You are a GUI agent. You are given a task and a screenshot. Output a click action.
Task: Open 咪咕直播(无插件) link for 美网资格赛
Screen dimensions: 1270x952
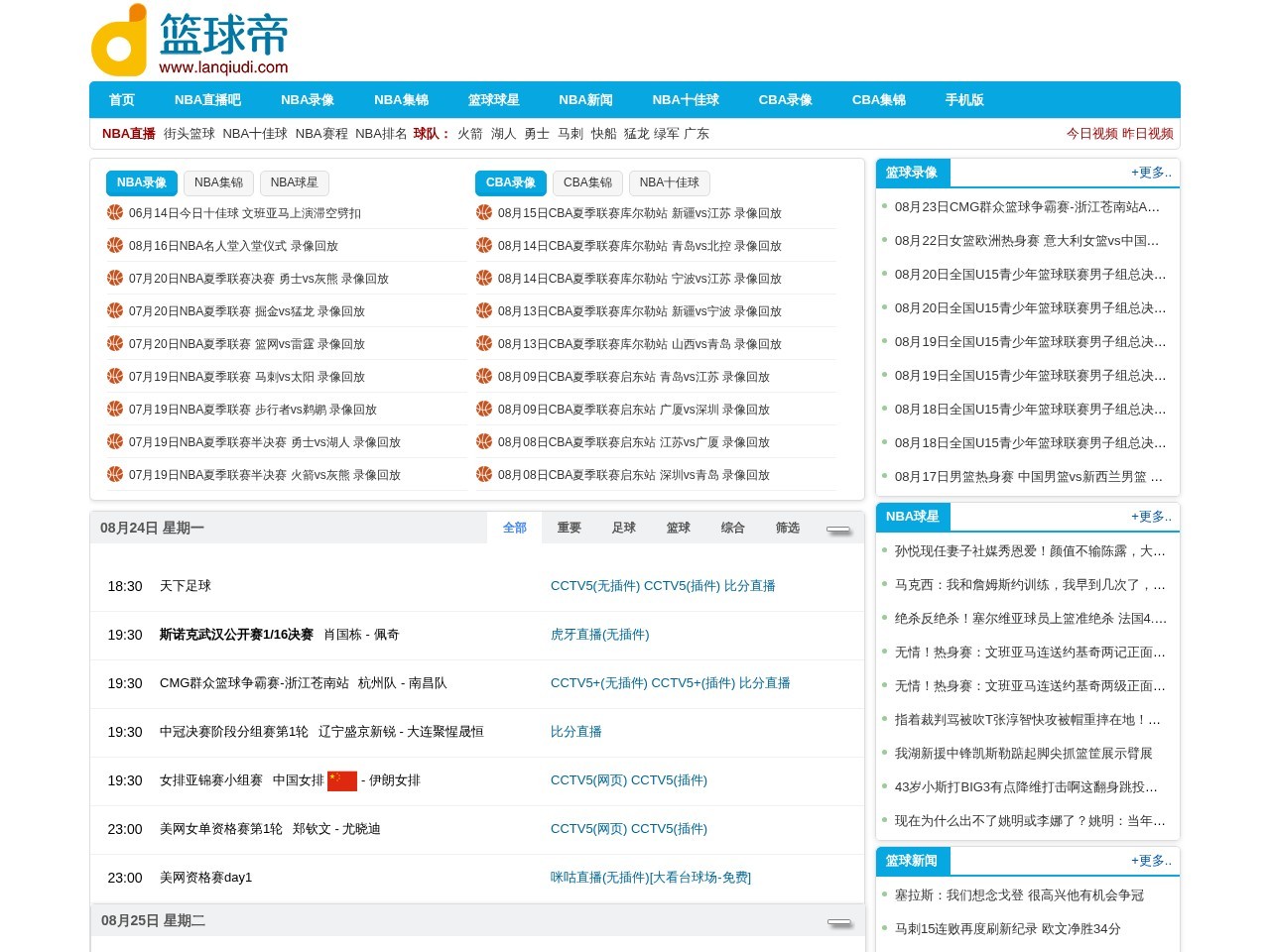[x=651, y=878]
